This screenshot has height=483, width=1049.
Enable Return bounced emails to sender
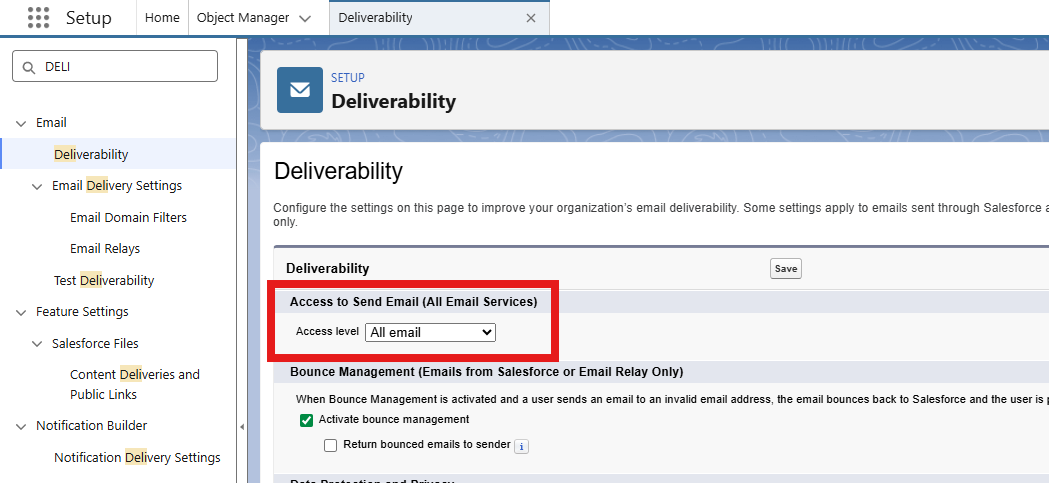pos(330,446)
